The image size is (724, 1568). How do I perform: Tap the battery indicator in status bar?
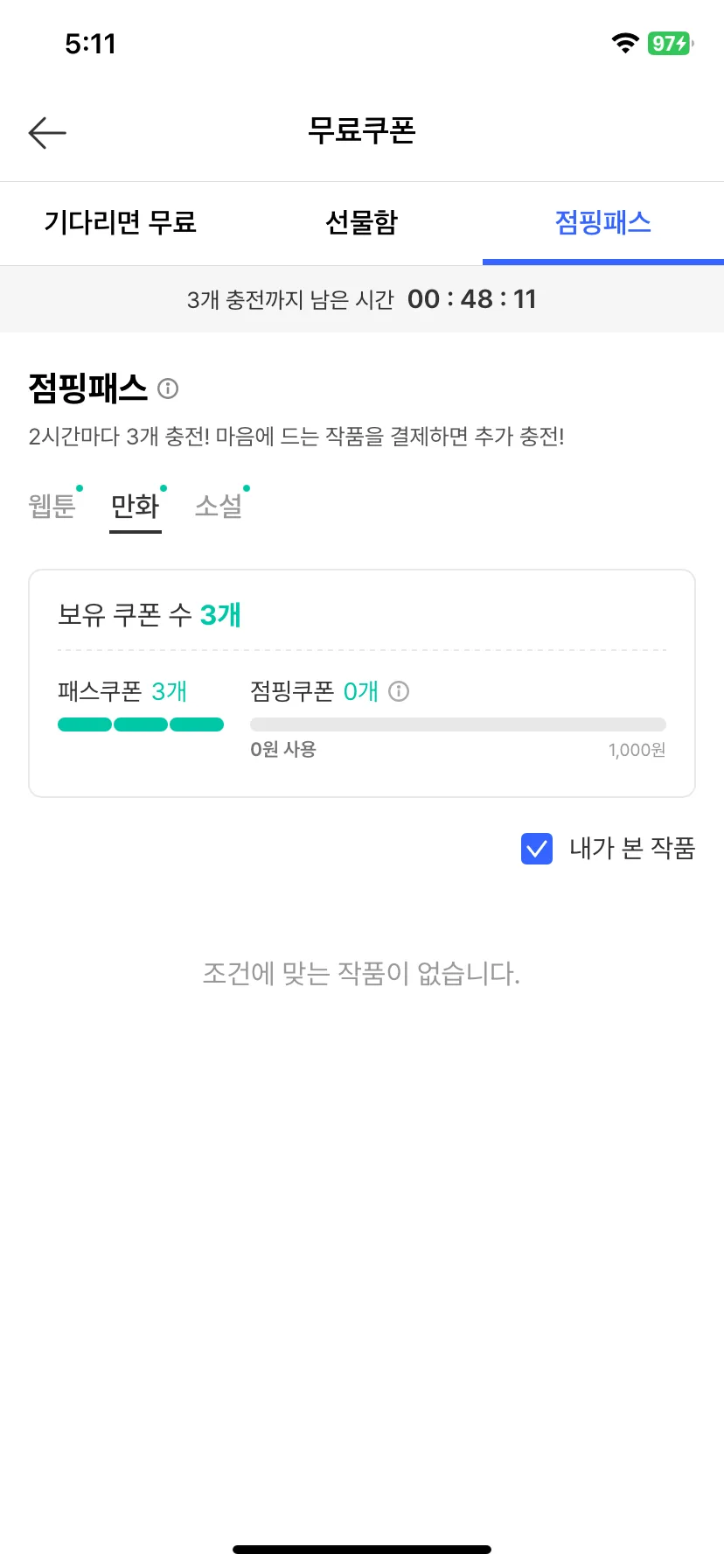pyautogui.click(x=670, y=43)
